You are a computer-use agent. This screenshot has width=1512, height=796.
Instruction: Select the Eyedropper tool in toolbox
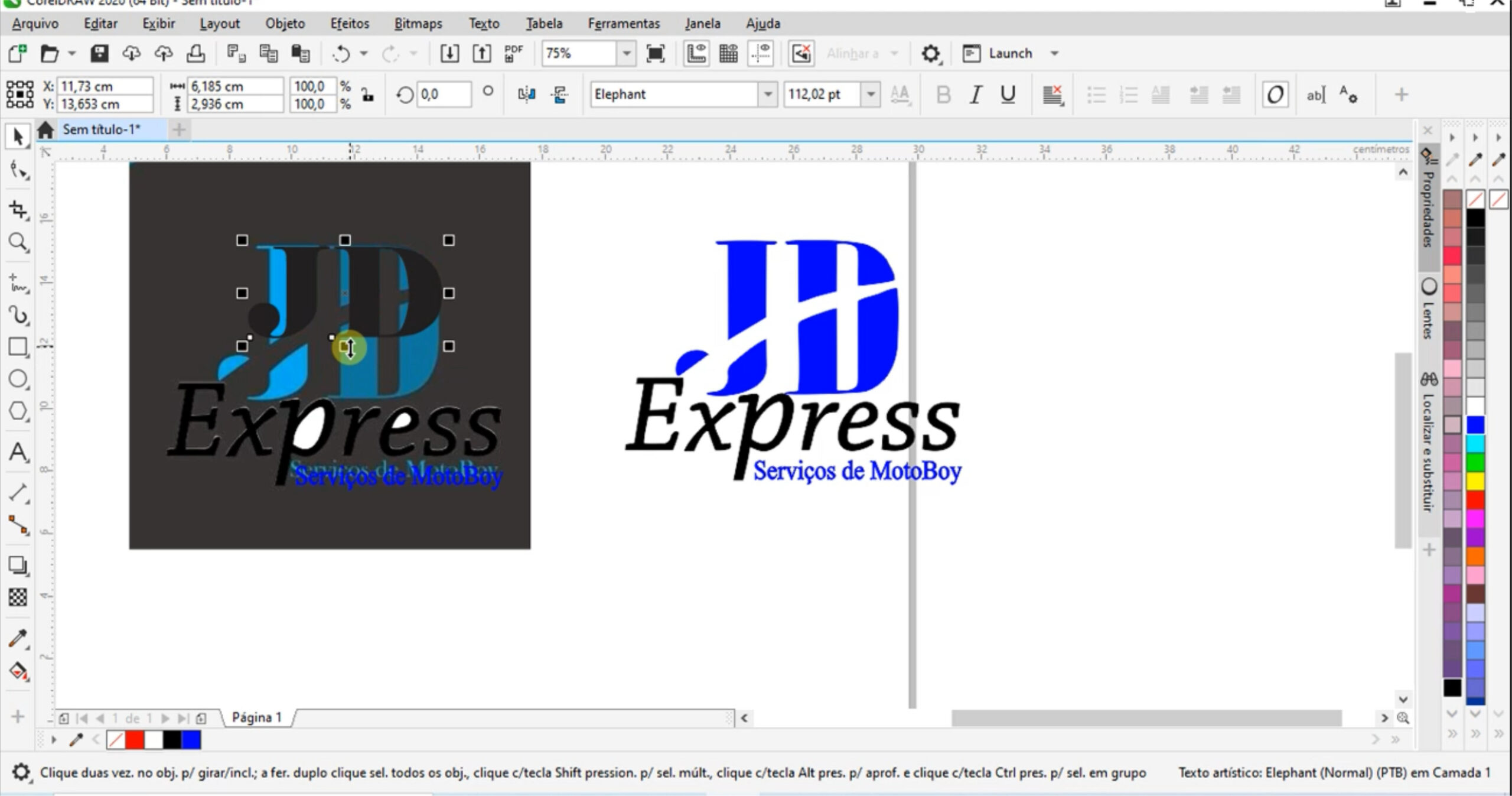point(18,638)
